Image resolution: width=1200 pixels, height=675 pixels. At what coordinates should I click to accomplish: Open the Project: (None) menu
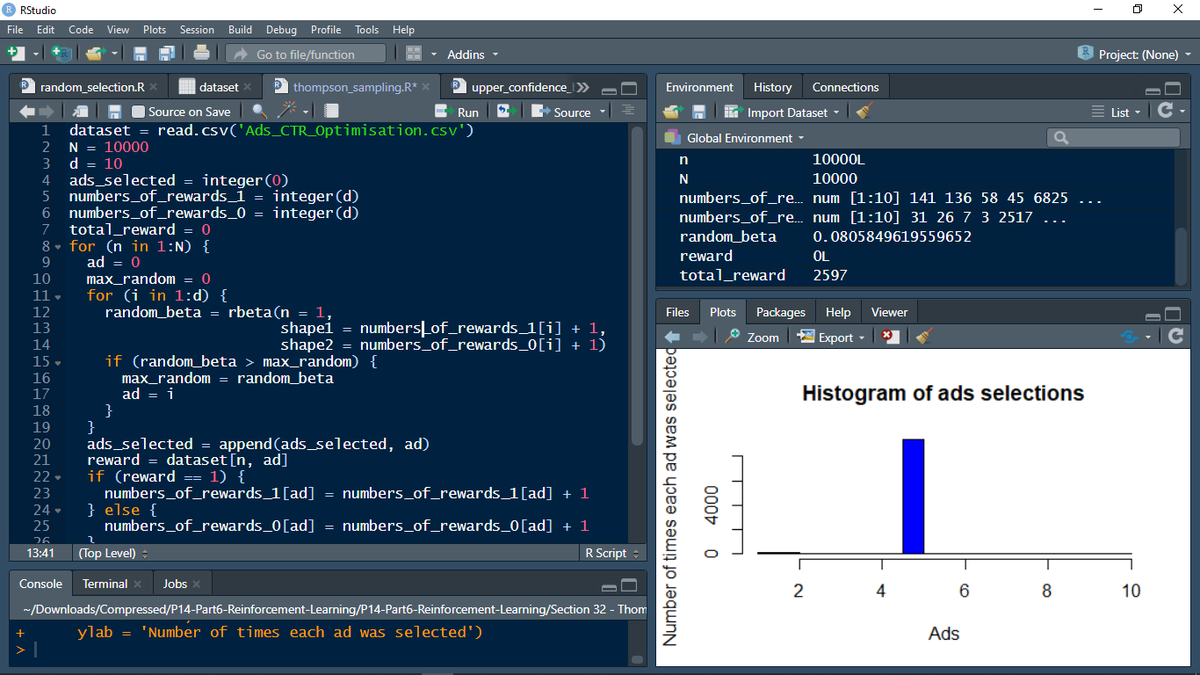coord(1135,54)
